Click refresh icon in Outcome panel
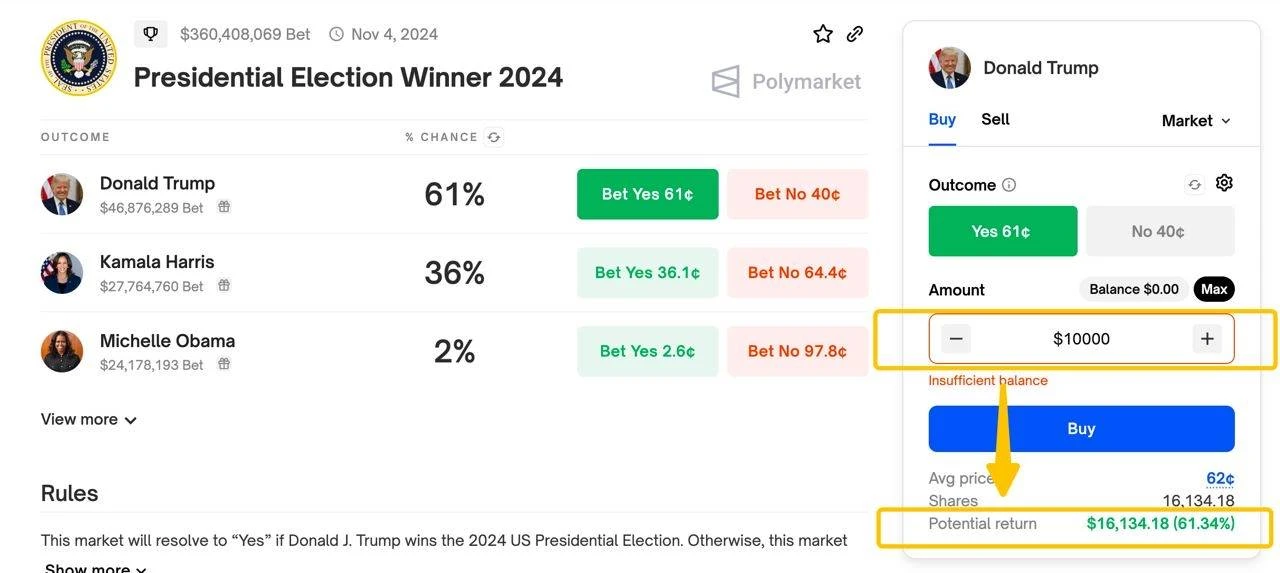The height and width of the screenshot is (573, 1280). tap(1194, 185)
